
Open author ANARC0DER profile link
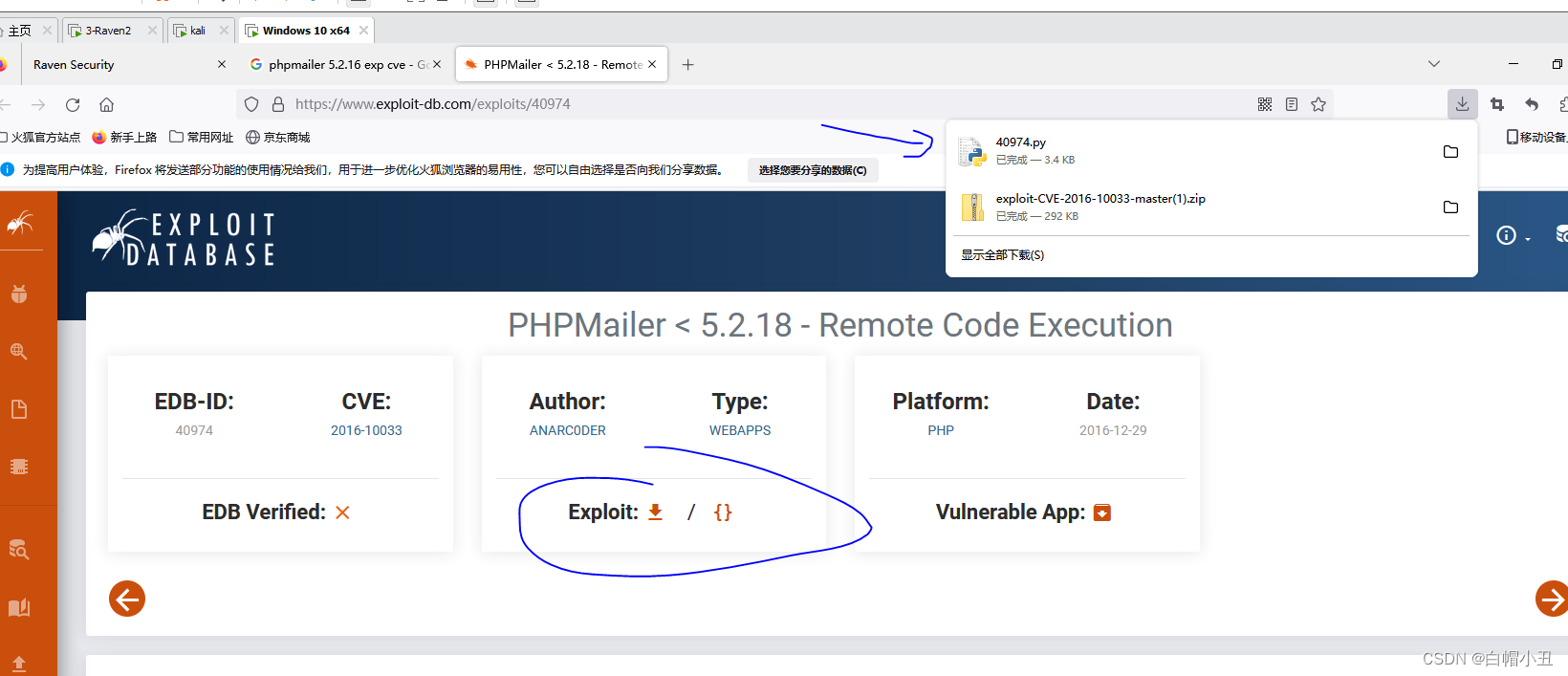pos(568,431)
